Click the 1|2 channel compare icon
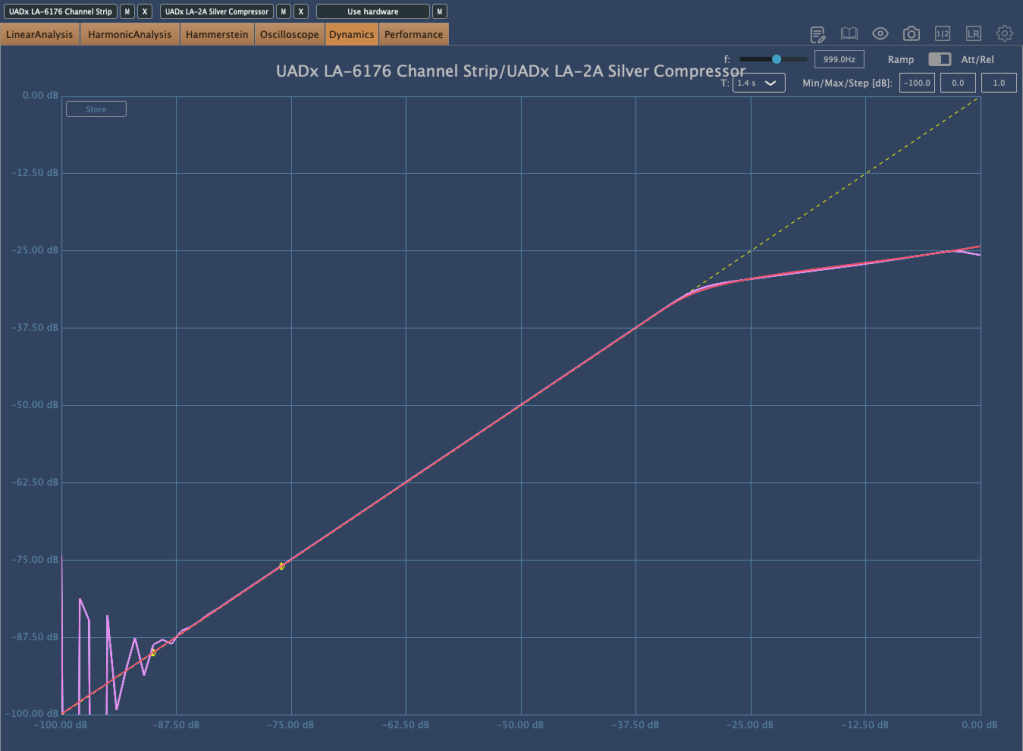1023x751 pixels. click(x=942, y=34)
